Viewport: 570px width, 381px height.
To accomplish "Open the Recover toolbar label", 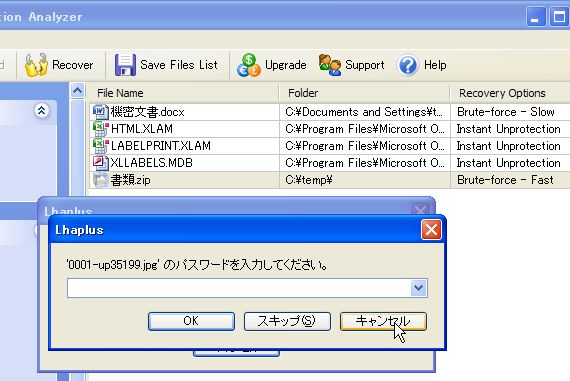I will [x=73, y=65].
